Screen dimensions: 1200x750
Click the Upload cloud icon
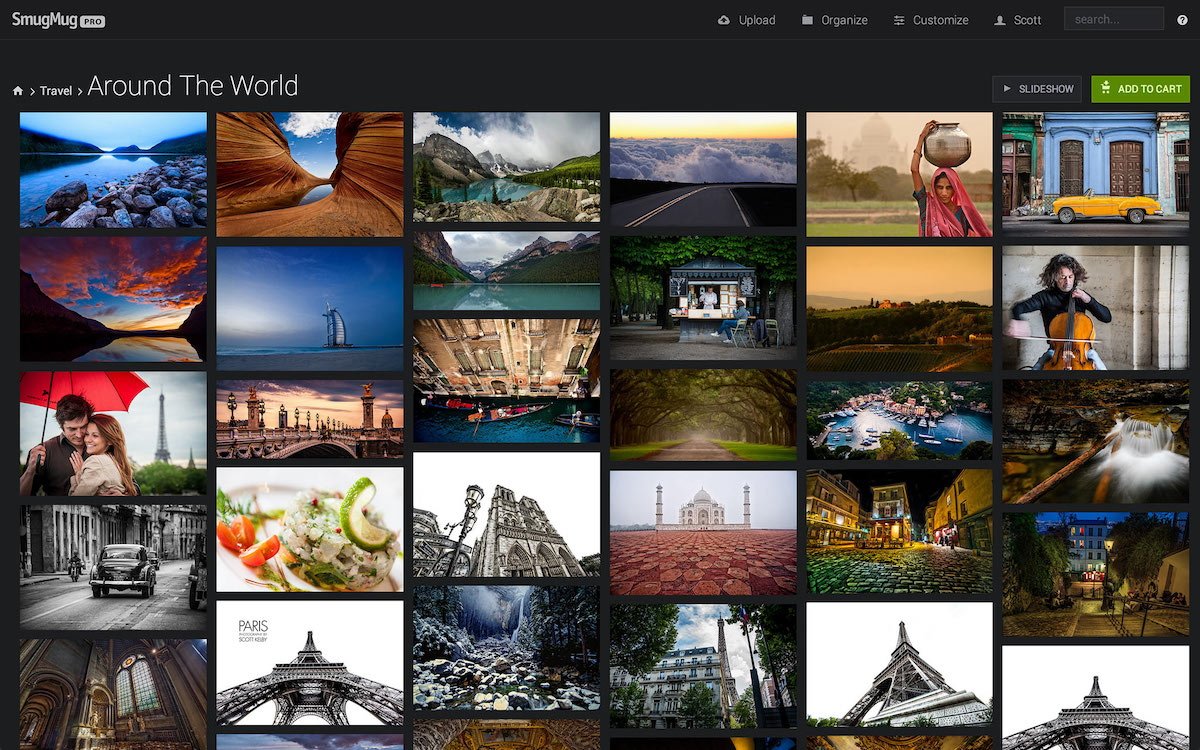click(724, 20)
